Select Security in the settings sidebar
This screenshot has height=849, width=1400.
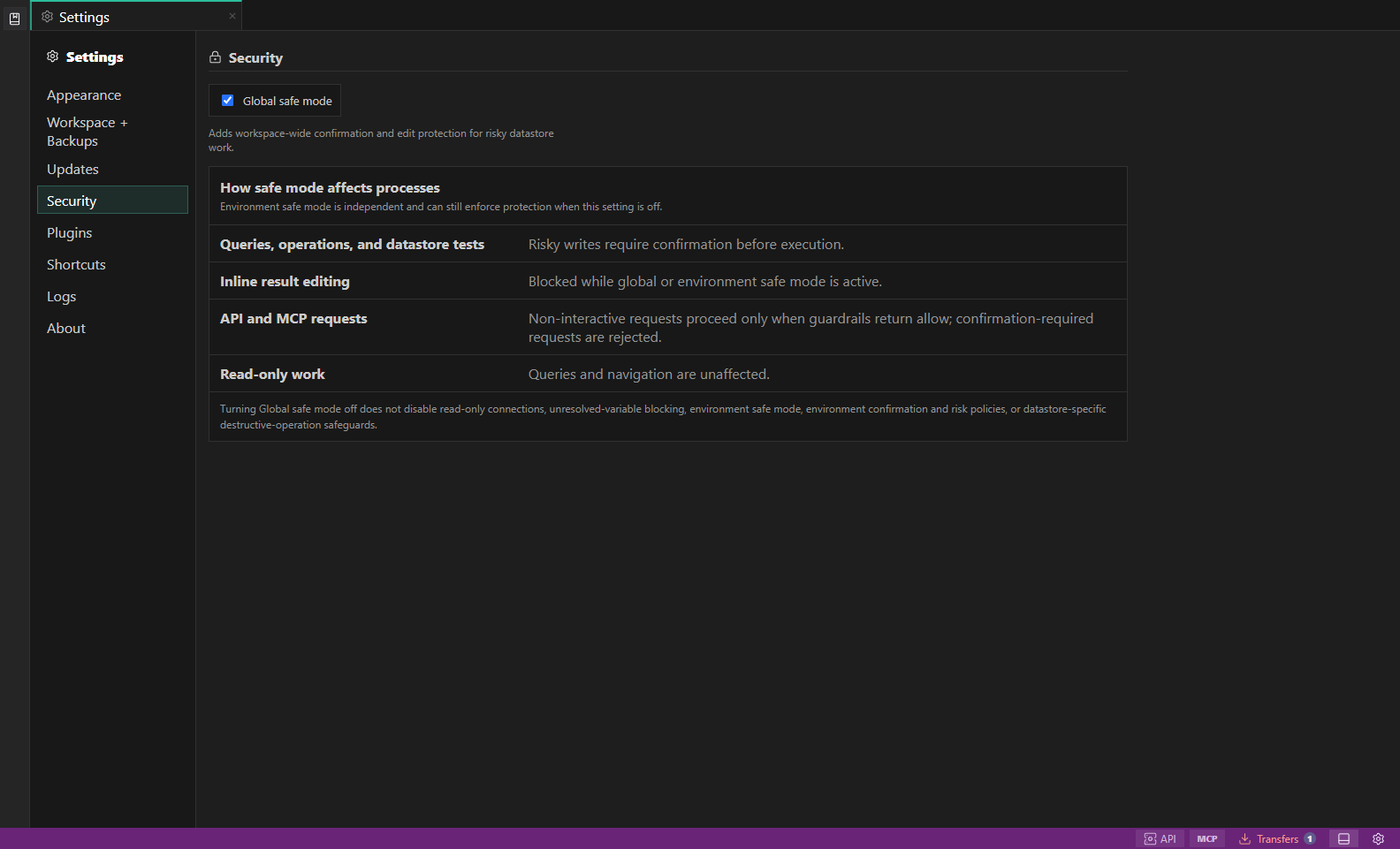tap(112, 200)
